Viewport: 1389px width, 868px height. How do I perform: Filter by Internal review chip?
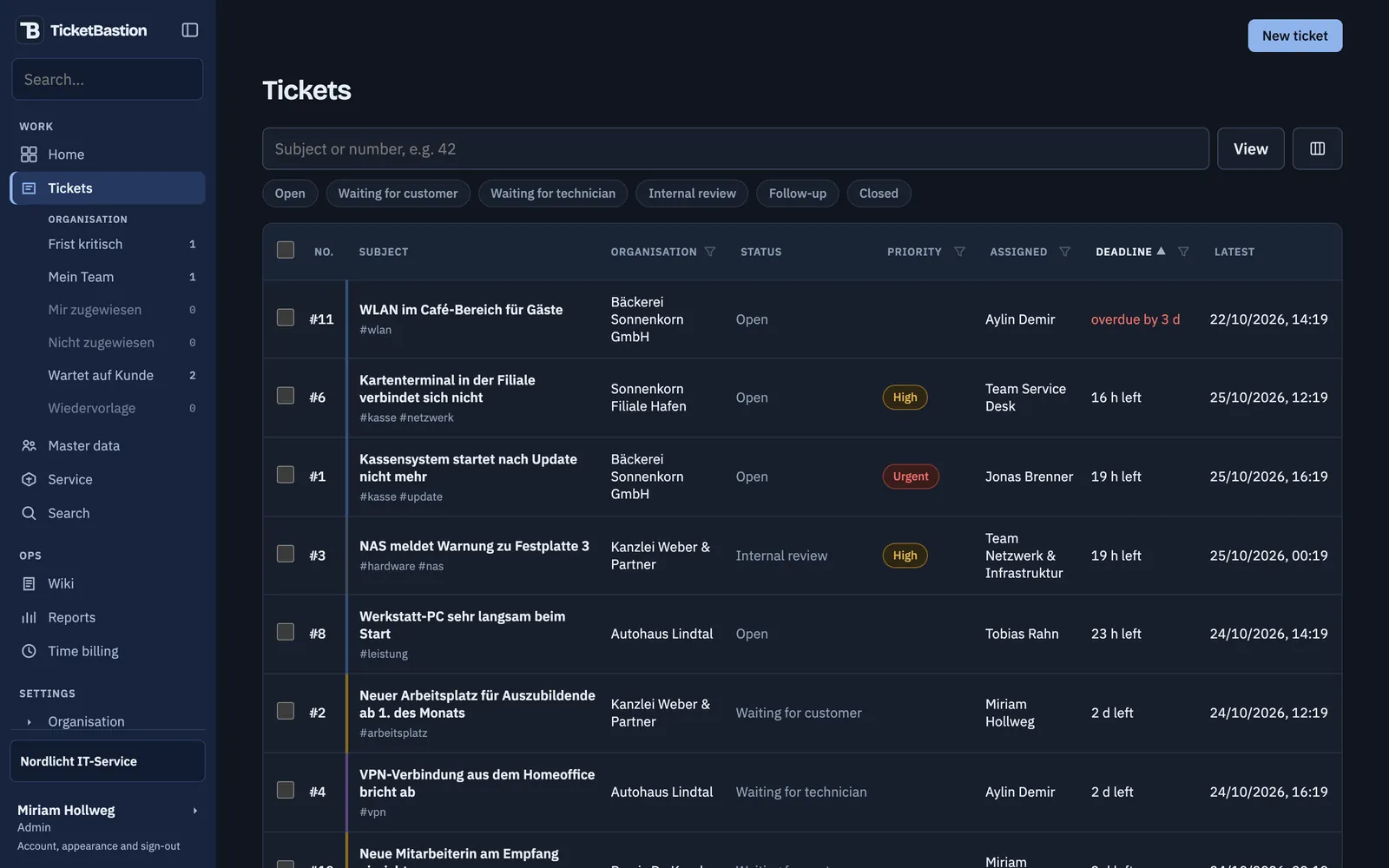pyautogui.click(x=692, y=194)
